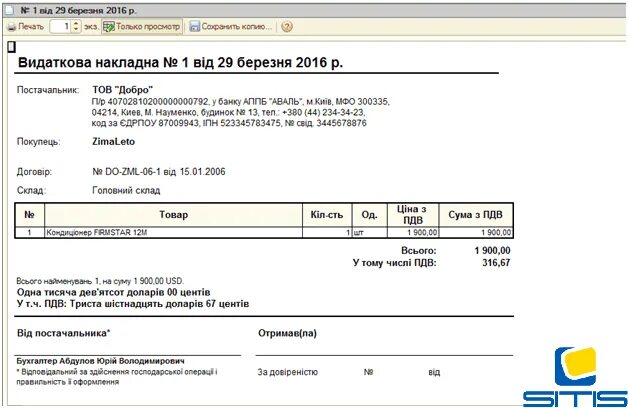
Task: Click contract number № DO-ZML-06-1 від 15.01.2006
Action: coord(159,172)
